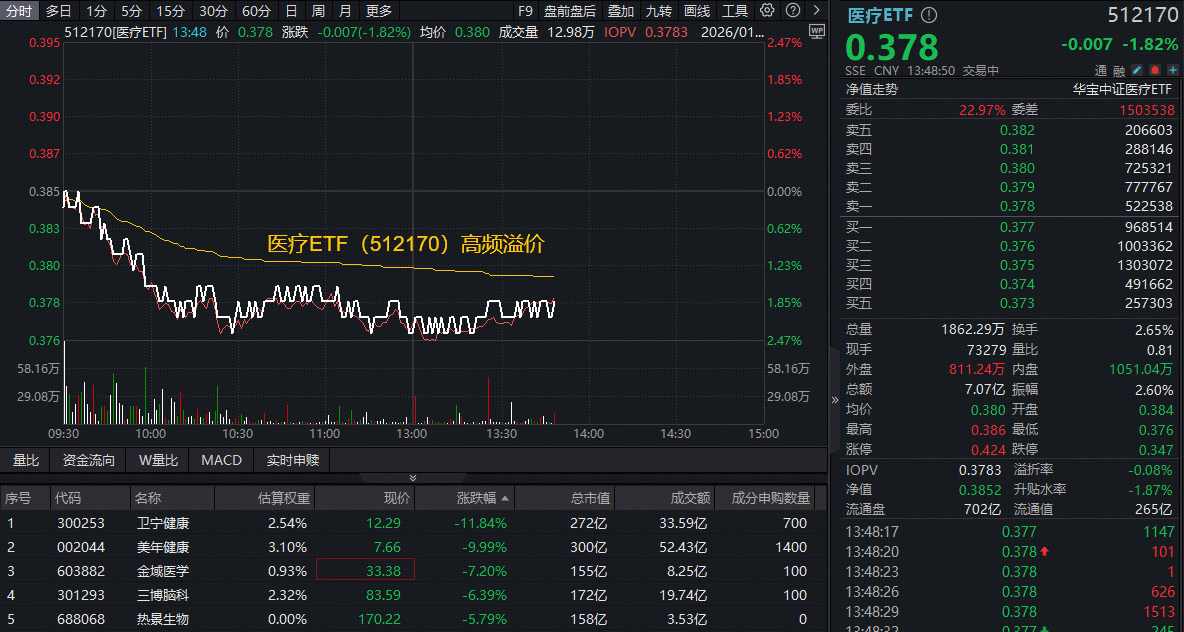This screenshot has height=632, width=1184.
Task: Click the help question mark icon
Action: tap(791, 11)
